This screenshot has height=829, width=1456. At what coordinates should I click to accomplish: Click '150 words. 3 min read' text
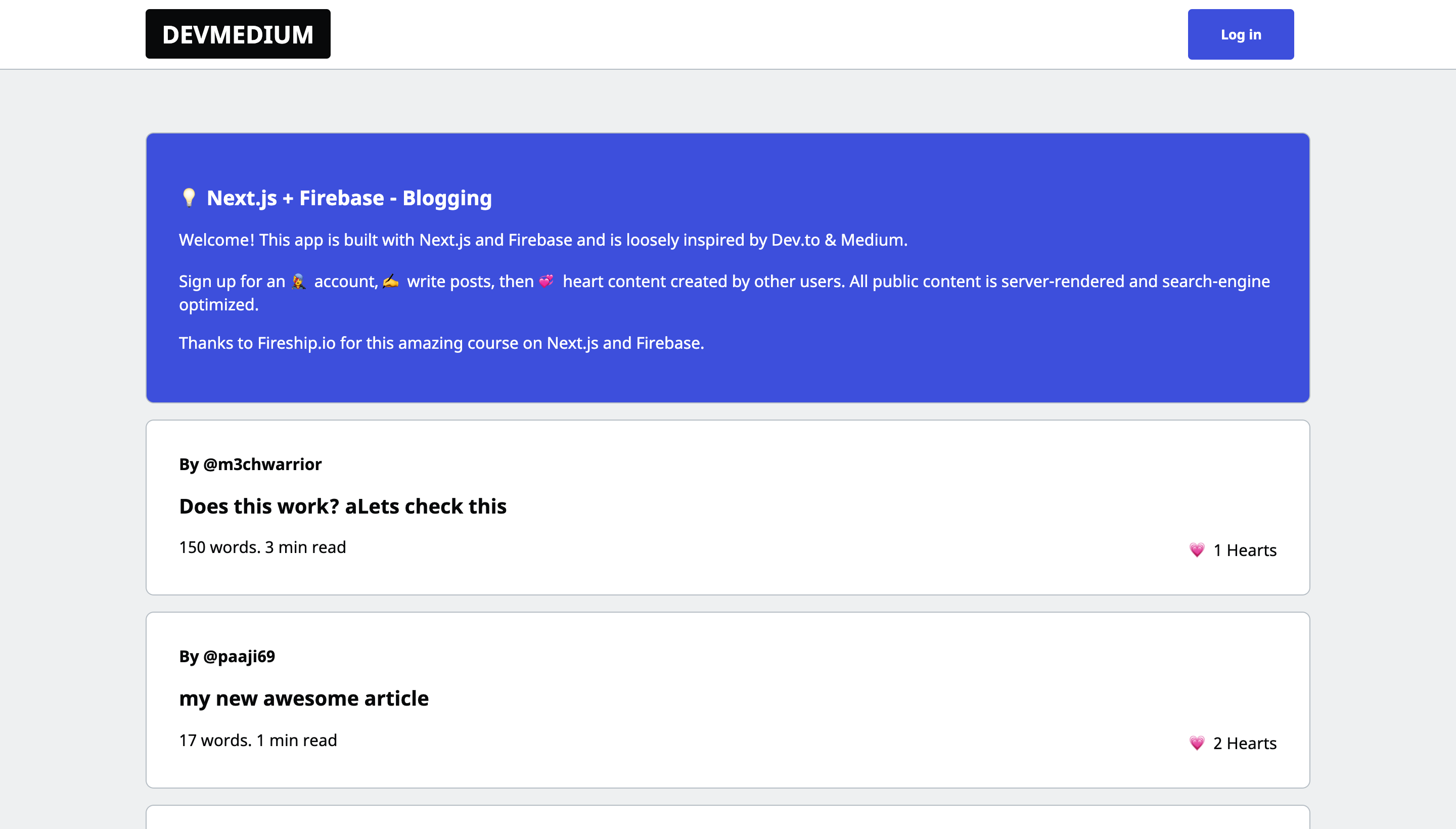pyautogui.click(x=262, y=547)
